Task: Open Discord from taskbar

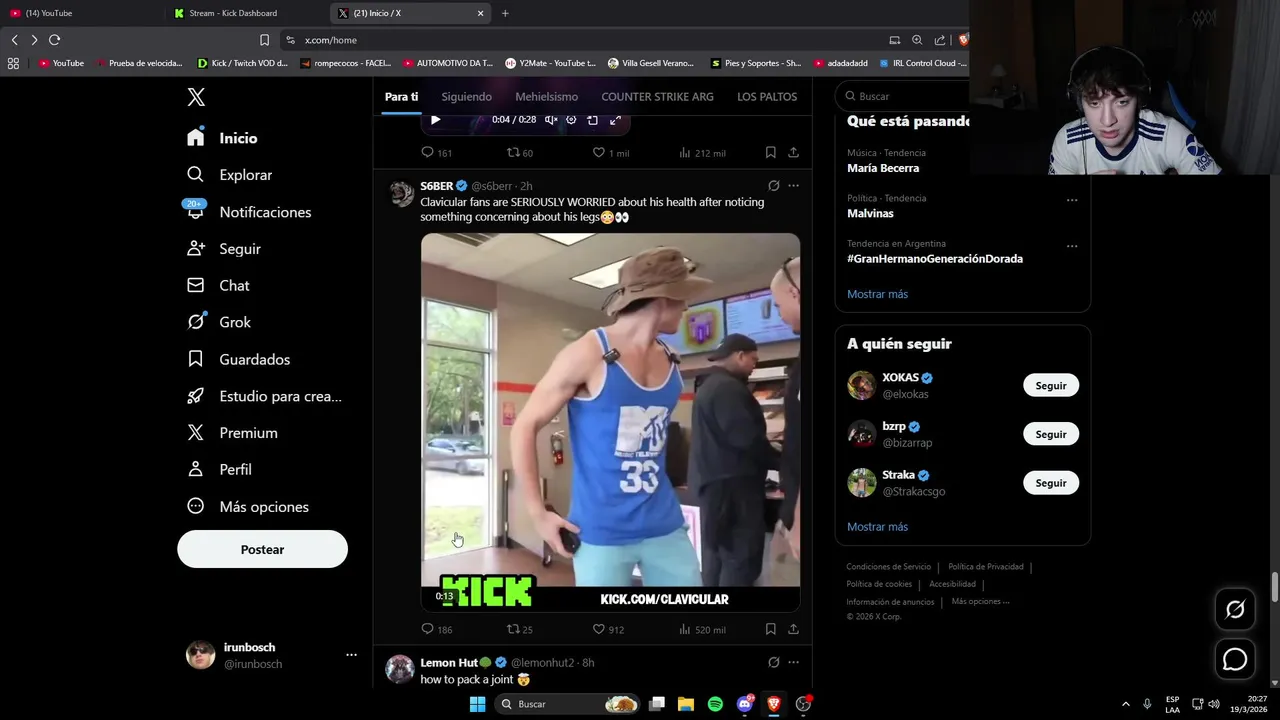Action: [745, 704]
